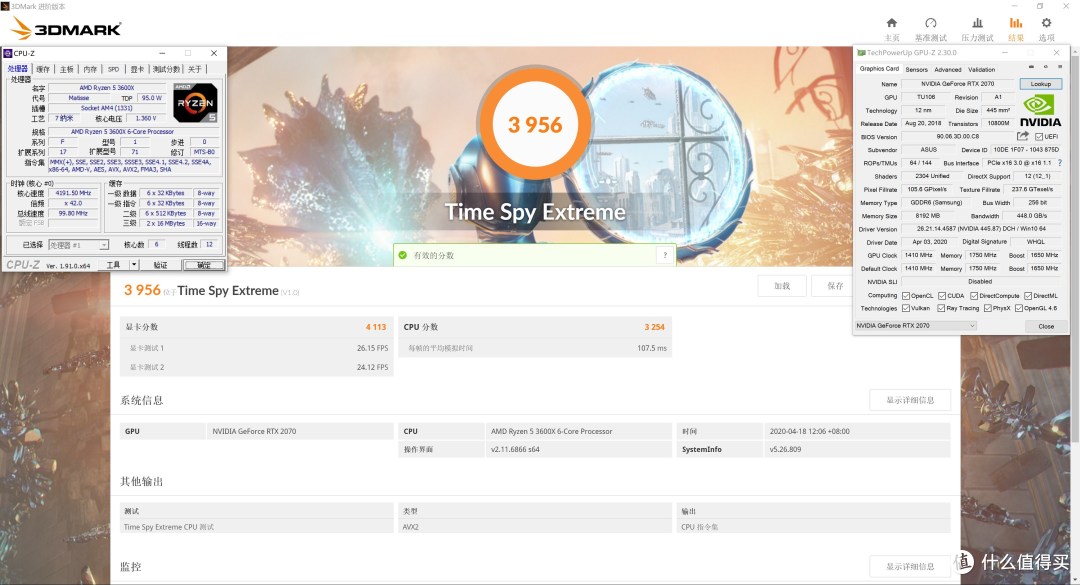Toggle UEFI checkbox in GPU-Z
Screen dimensions: 1080x585
1039,136
